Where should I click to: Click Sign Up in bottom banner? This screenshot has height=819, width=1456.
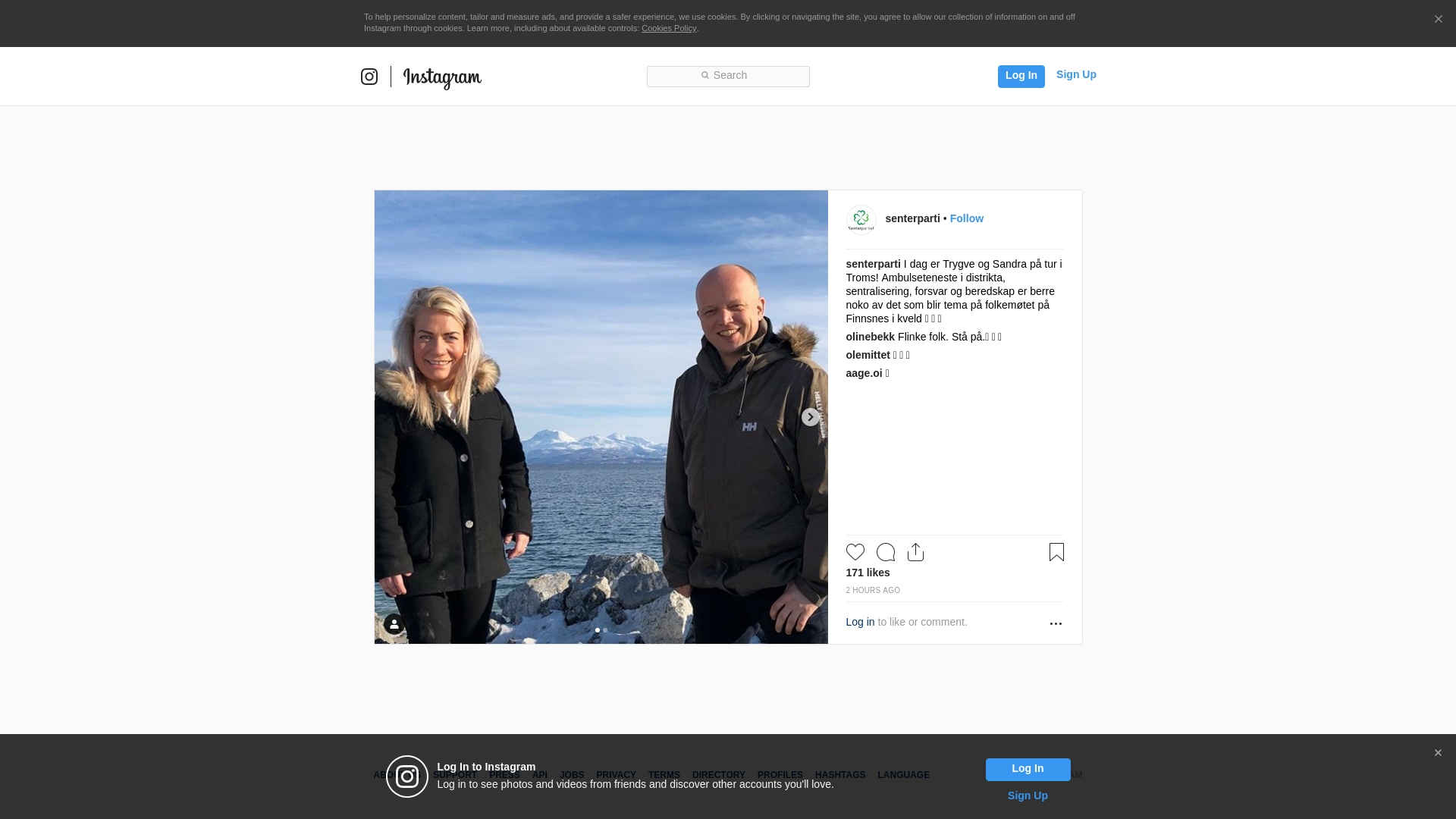click(x=1027, y=795)
